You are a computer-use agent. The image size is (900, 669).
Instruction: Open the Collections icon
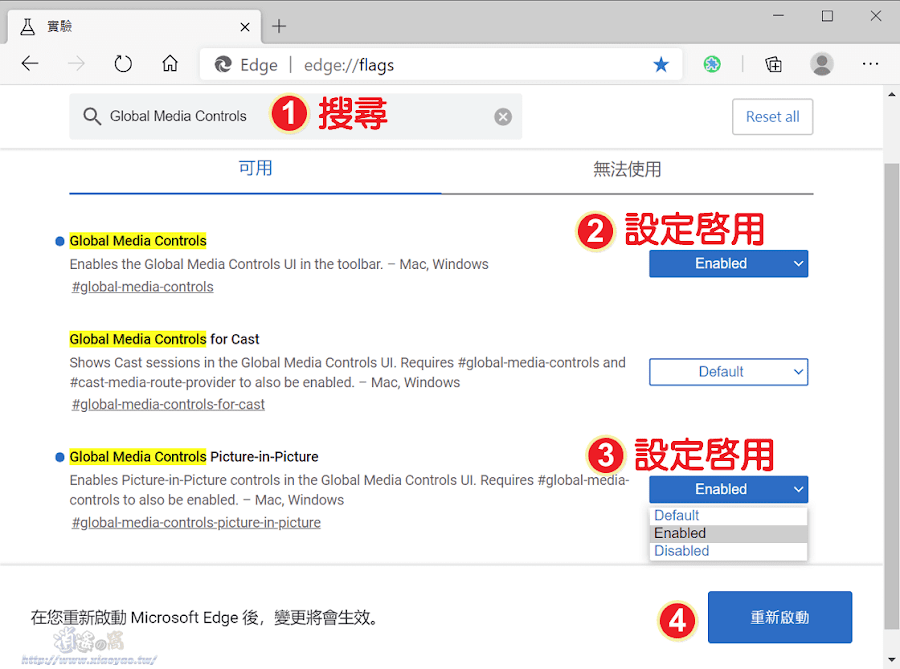[773, 64]
